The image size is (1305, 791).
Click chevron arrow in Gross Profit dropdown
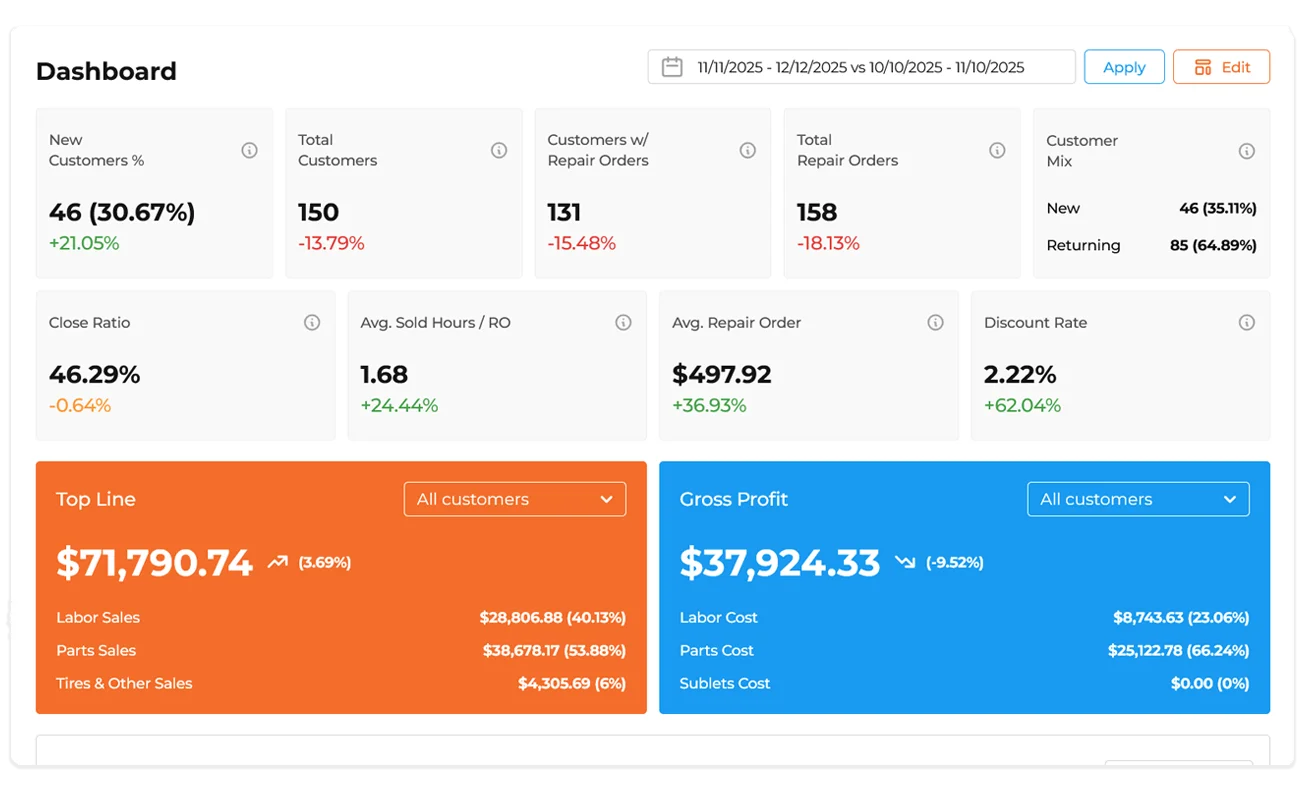click(x=1229, y=499)
